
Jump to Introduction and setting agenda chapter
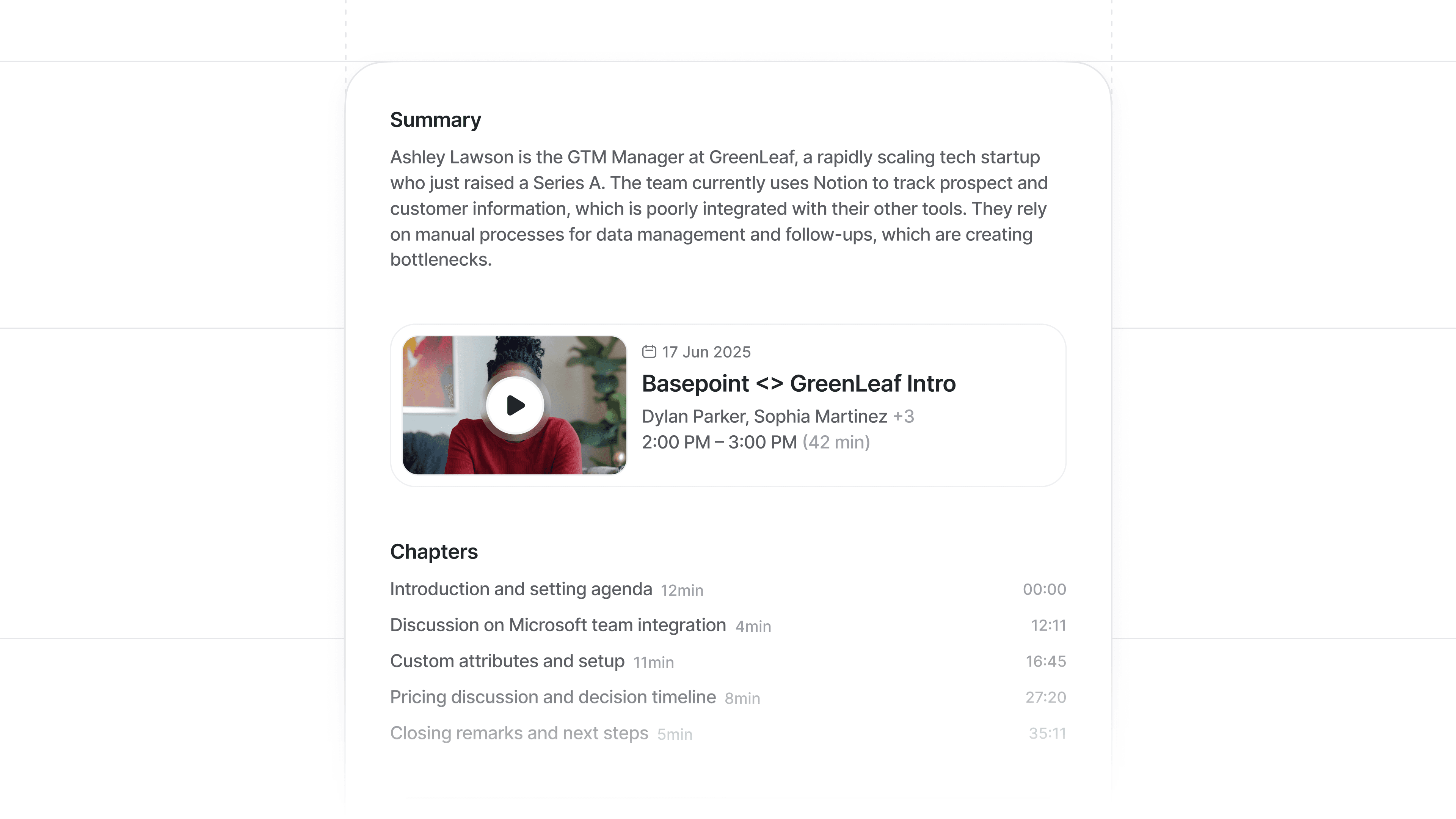tap(728, 589)
